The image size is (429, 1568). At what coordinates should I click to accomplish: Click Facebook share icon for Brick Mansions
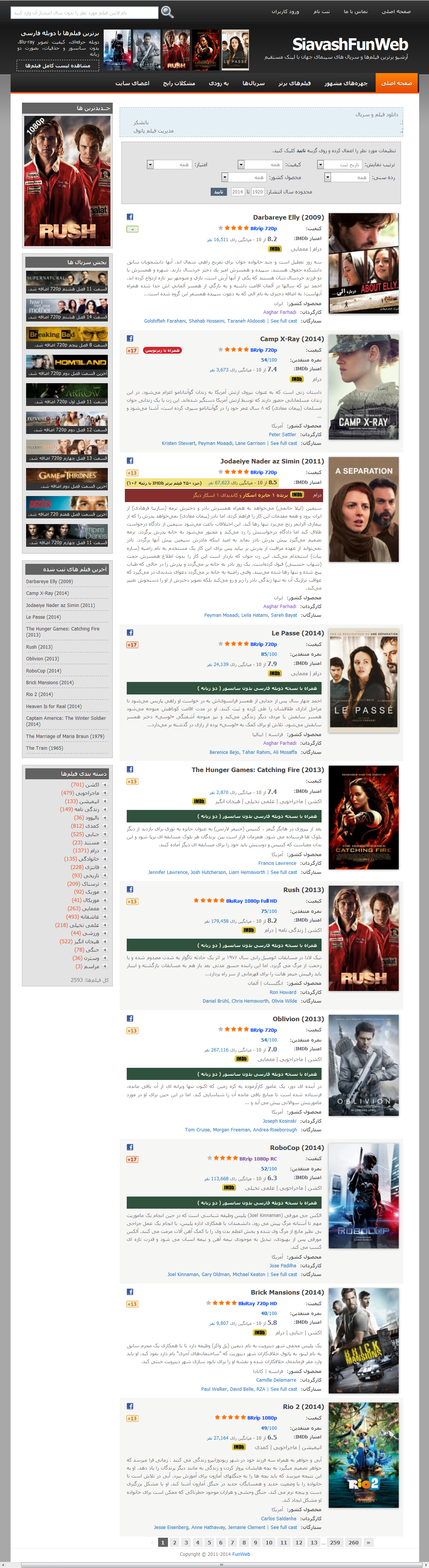click(x=130, y=1292)
